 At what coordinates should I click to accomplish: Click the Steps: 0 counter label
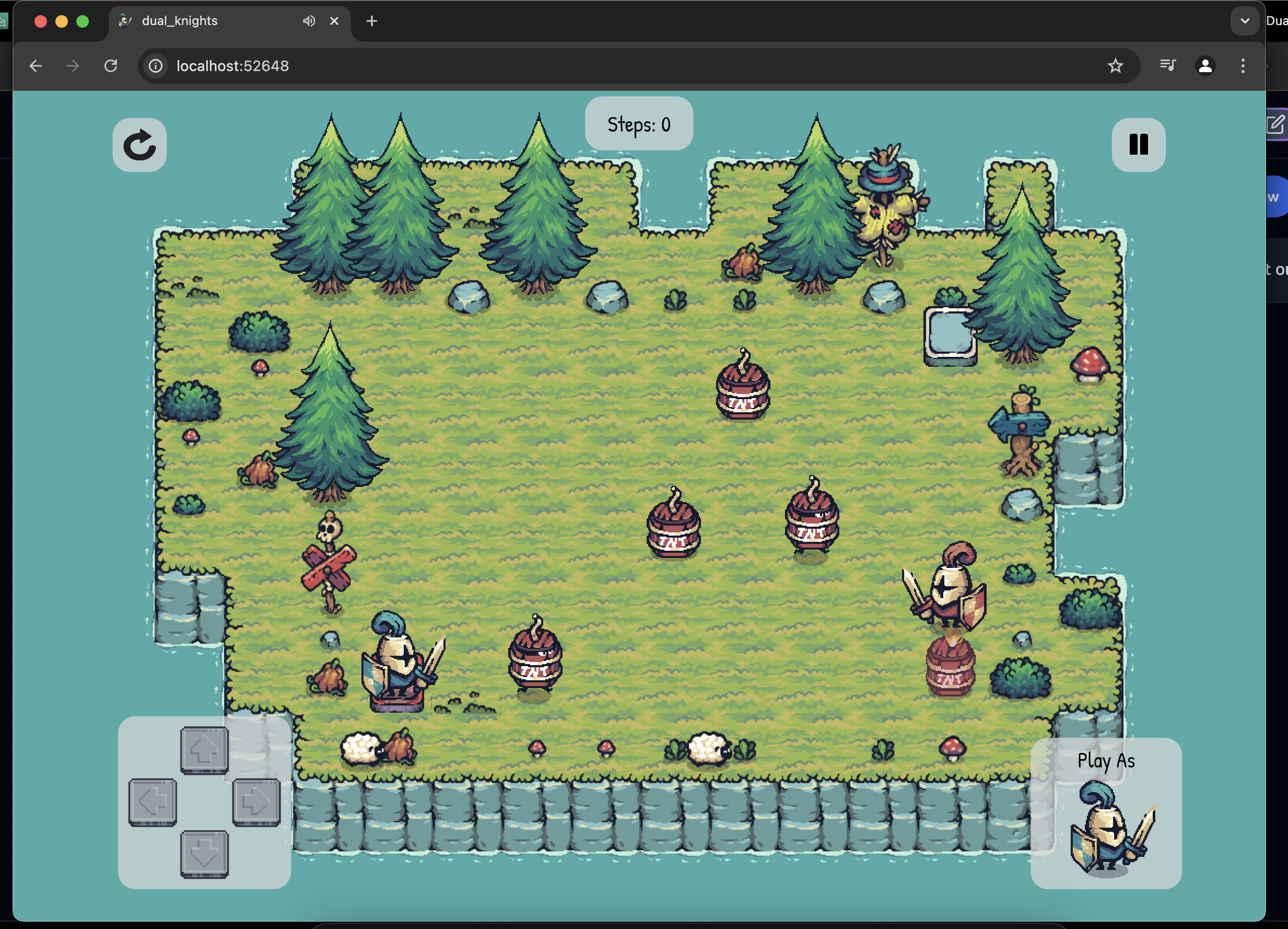tap(638, 124)
